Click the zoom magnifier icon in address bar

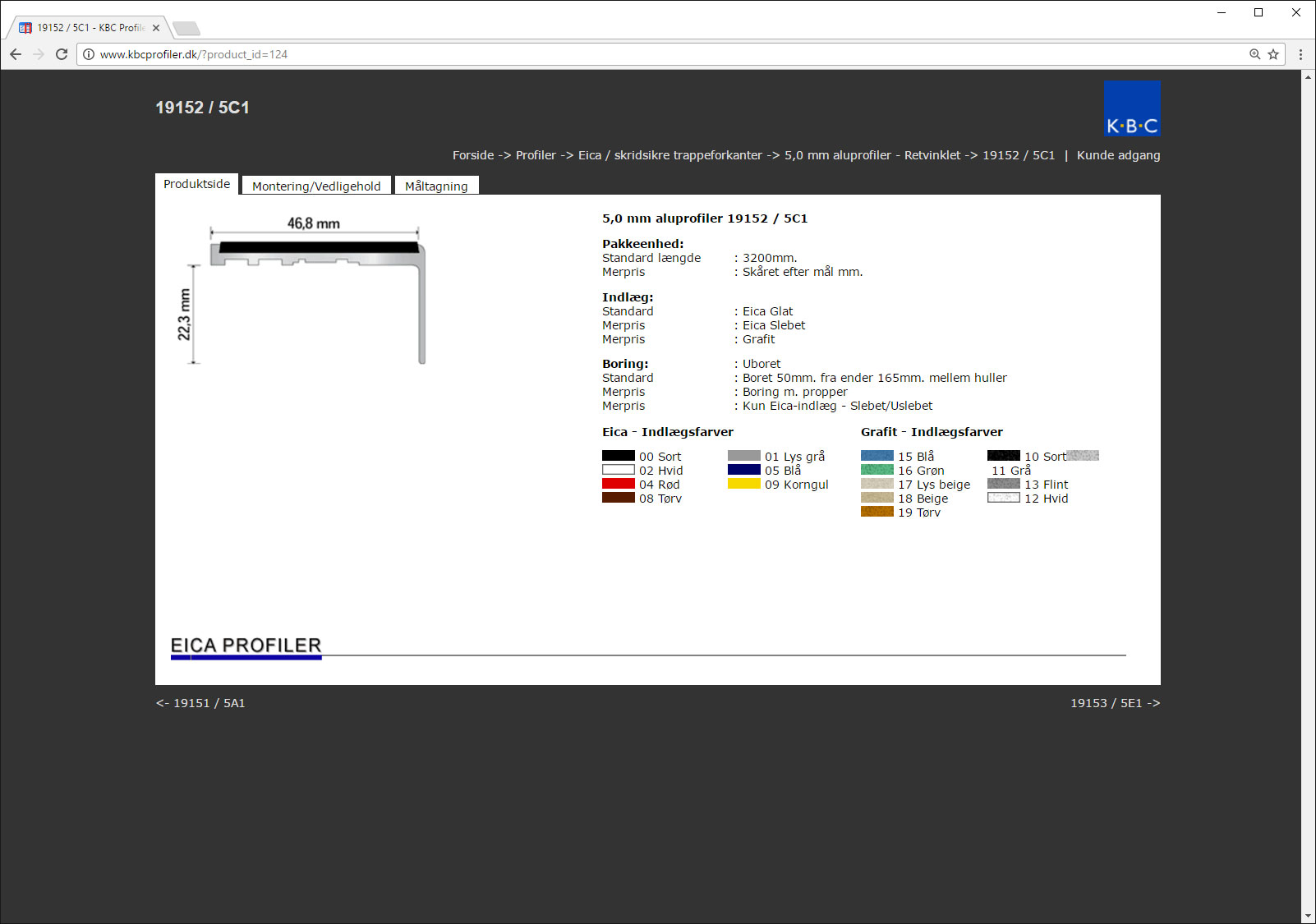pyautogui.click(x=1254, y=54)
